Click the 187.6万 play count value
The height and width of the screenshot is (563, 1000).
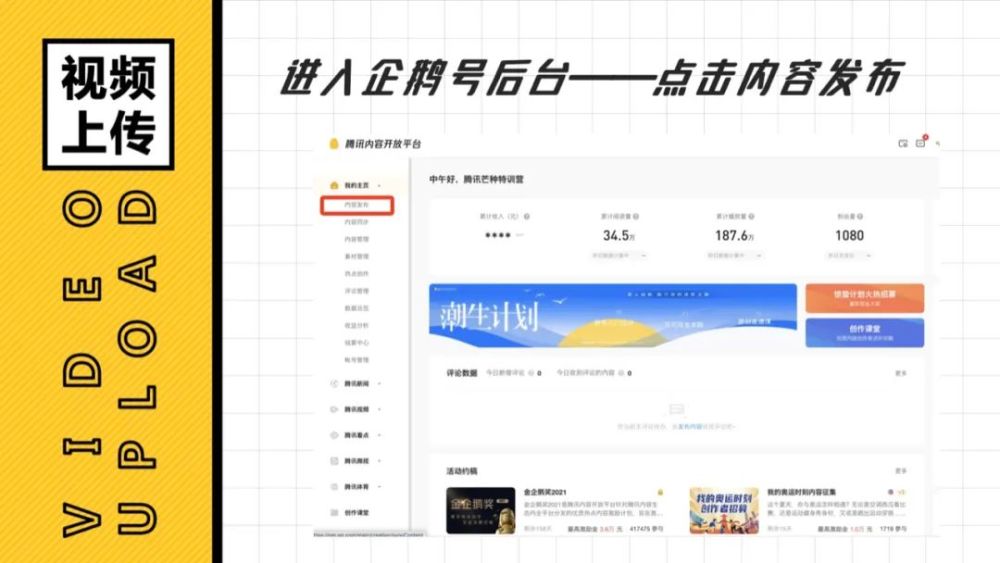(x=734, y=235)
